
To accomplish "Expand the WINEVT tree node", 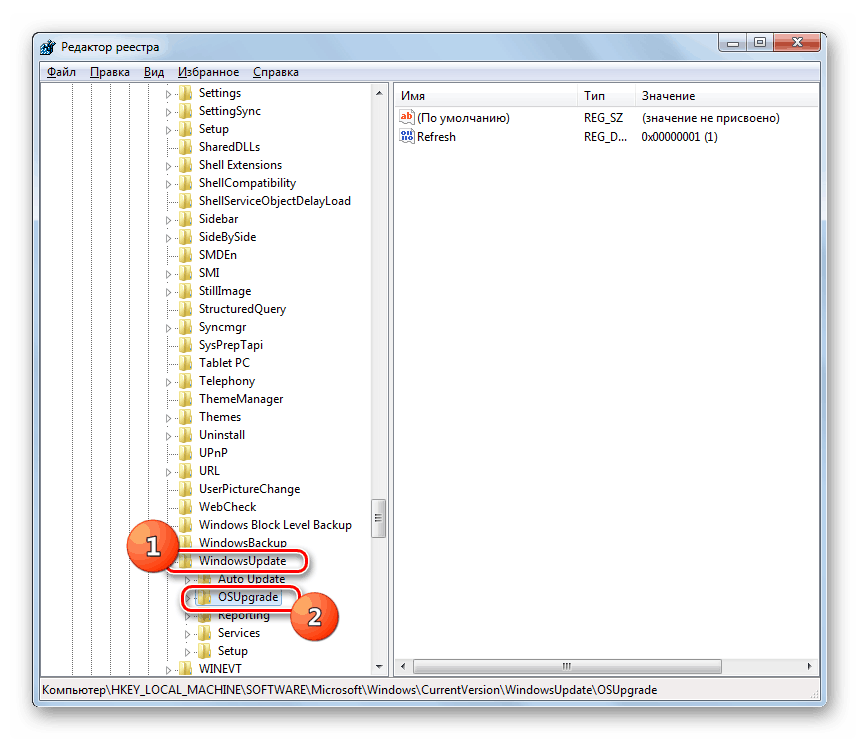I will (168, 670).
